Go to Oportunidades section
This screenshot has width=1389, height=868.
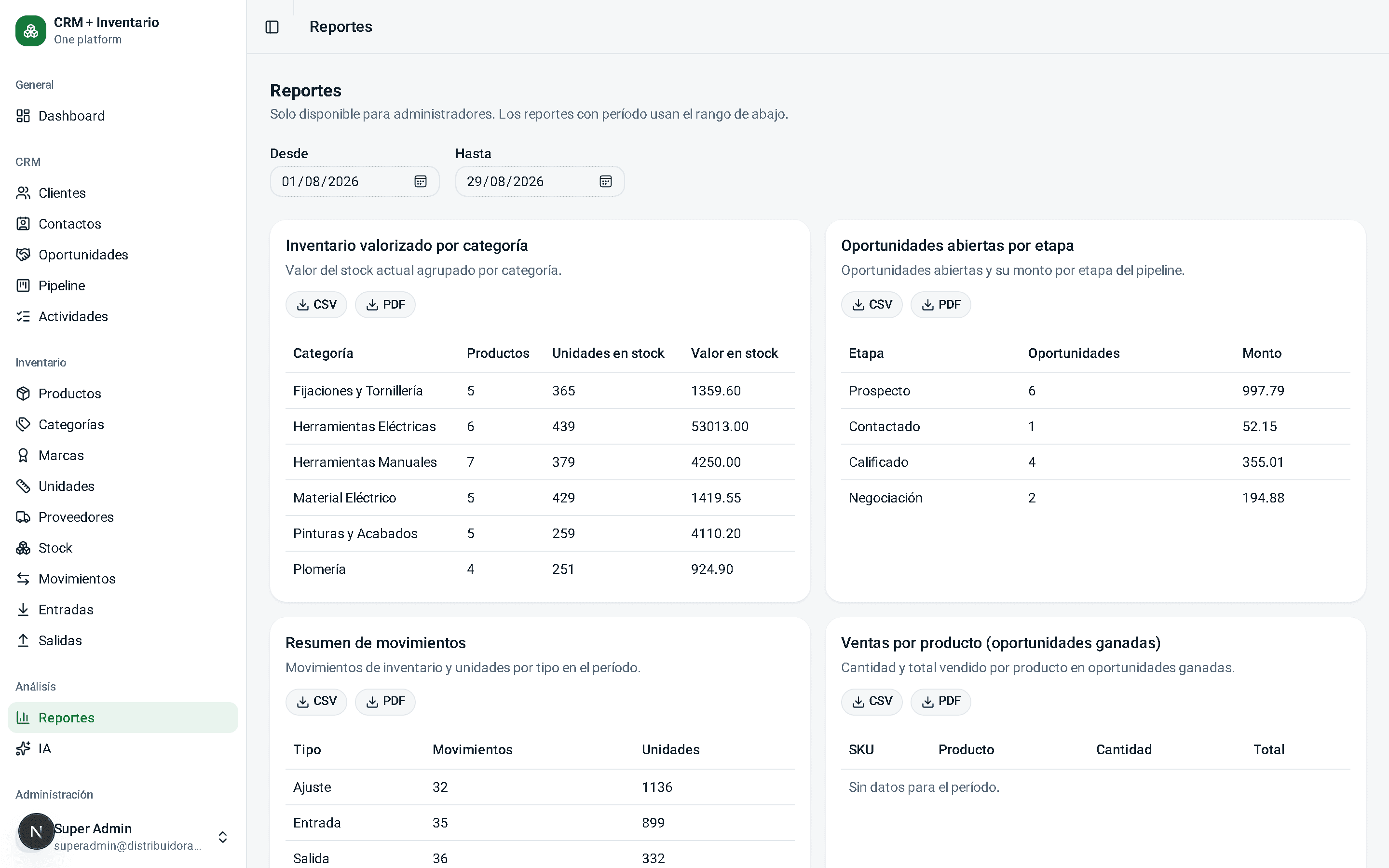point(123,255)
